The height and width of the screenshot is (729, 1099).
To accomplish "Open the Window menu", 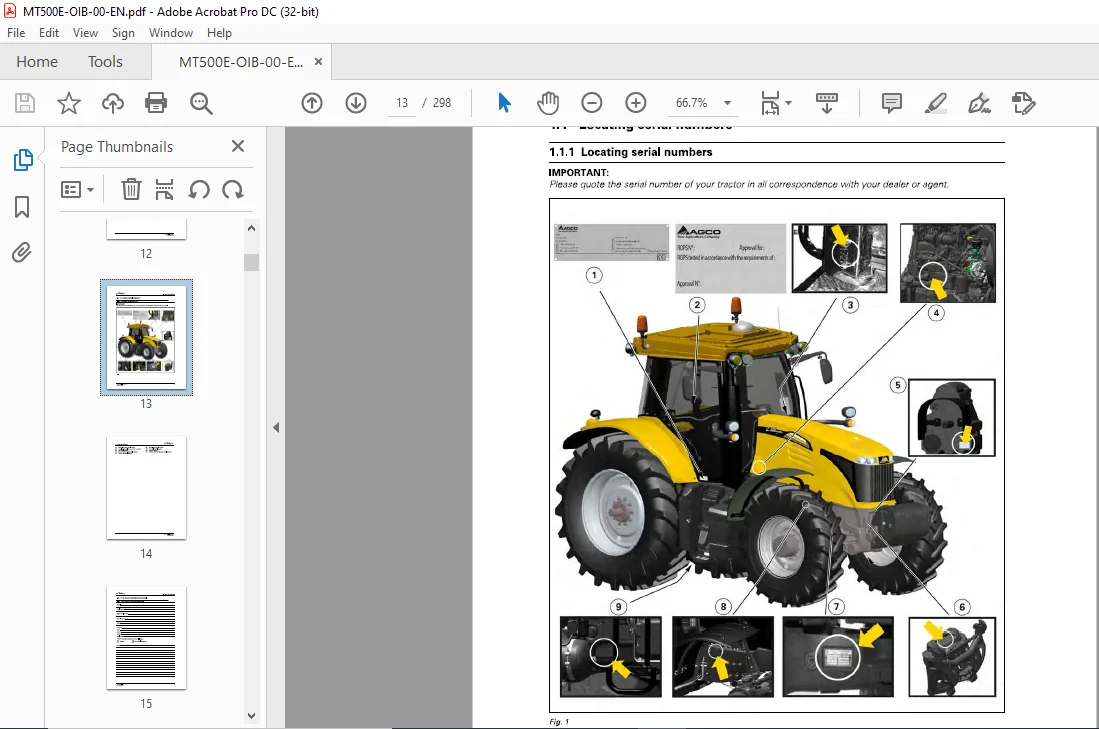I will point(170,33).
